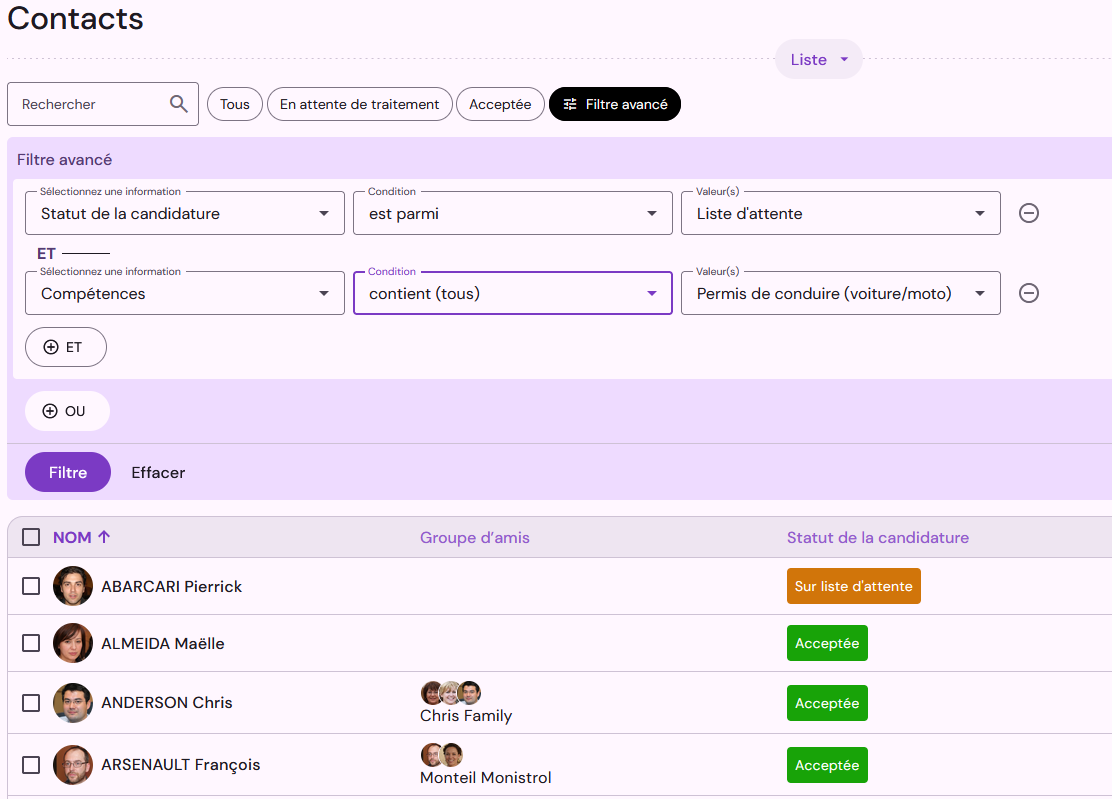1112x799 pixels.
Task: Apply the filter with the Filtre button
Action: (x=68, y=472)
